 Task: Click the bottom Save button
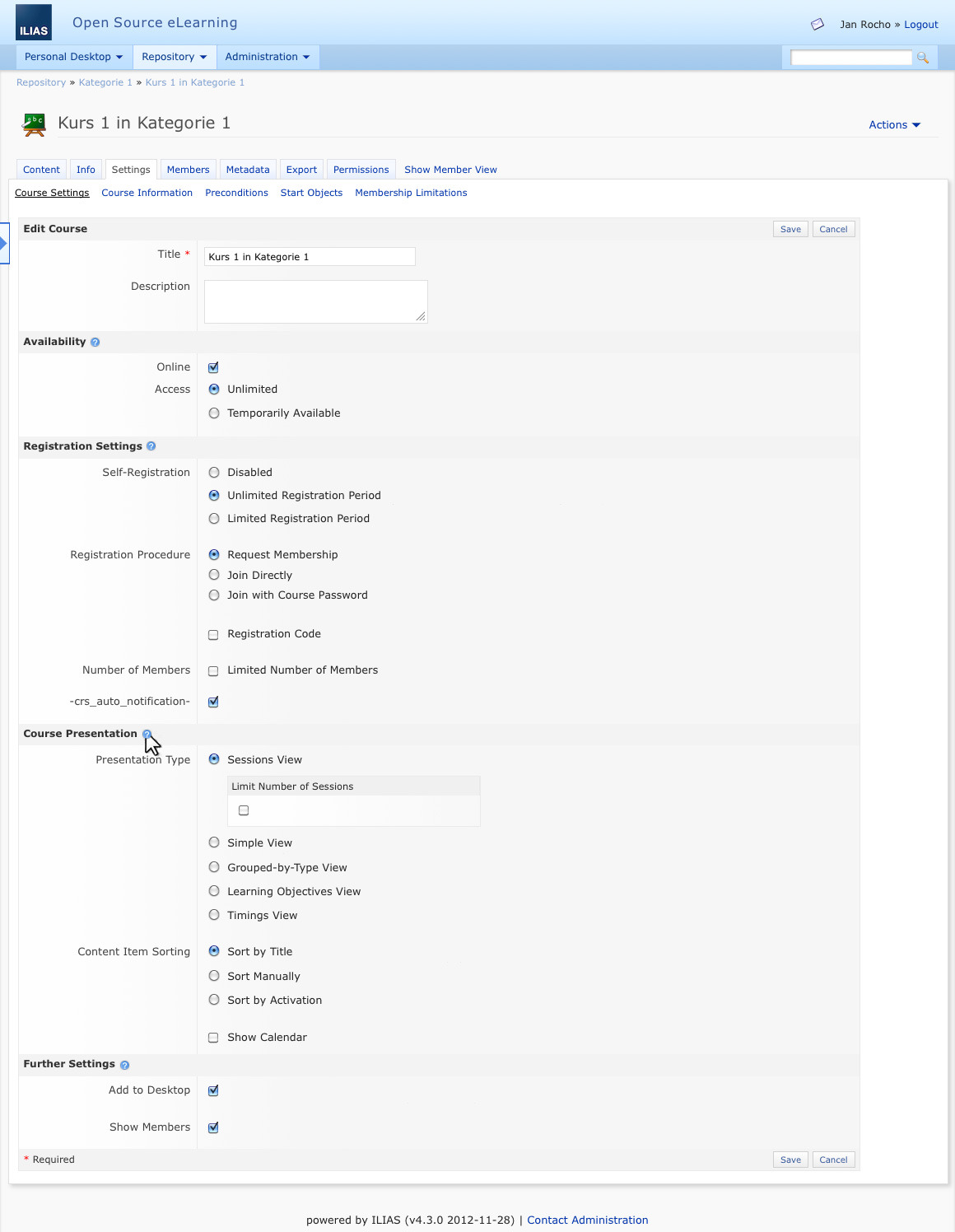pos(790,1160)
